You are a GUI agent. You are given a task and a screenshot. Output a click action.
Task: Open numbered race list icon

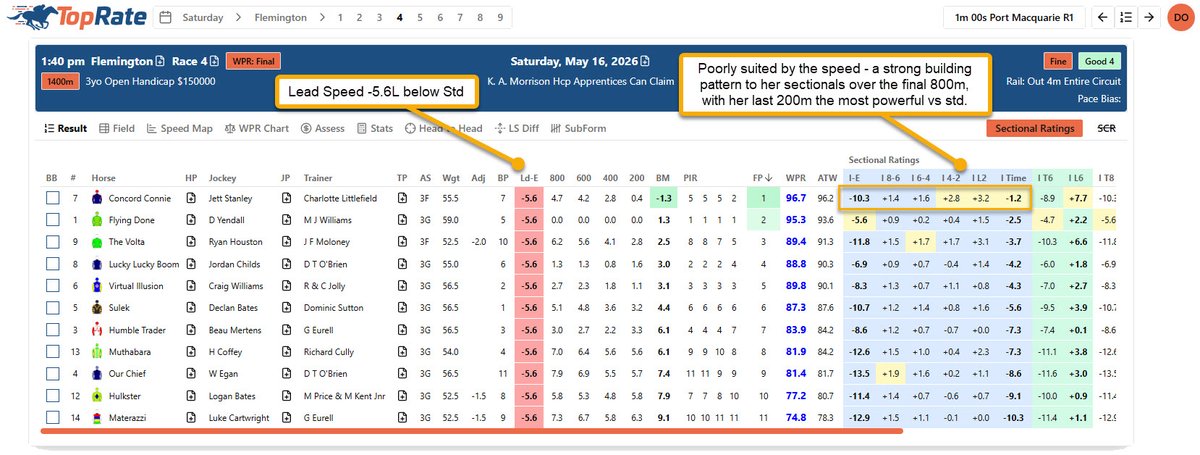1126,17
